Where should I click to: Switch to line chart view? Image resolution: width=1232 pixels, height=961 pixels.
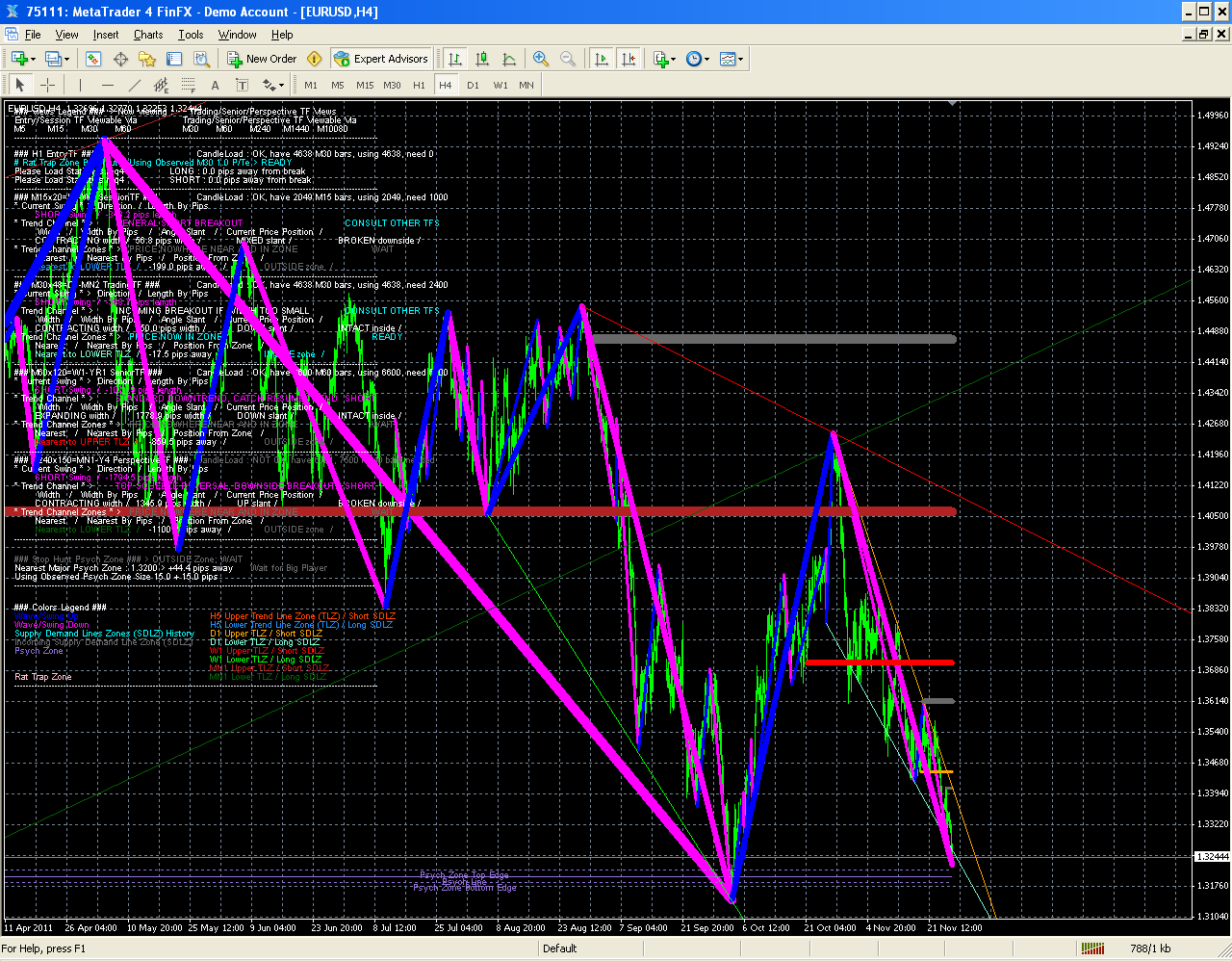coord(509,59)
